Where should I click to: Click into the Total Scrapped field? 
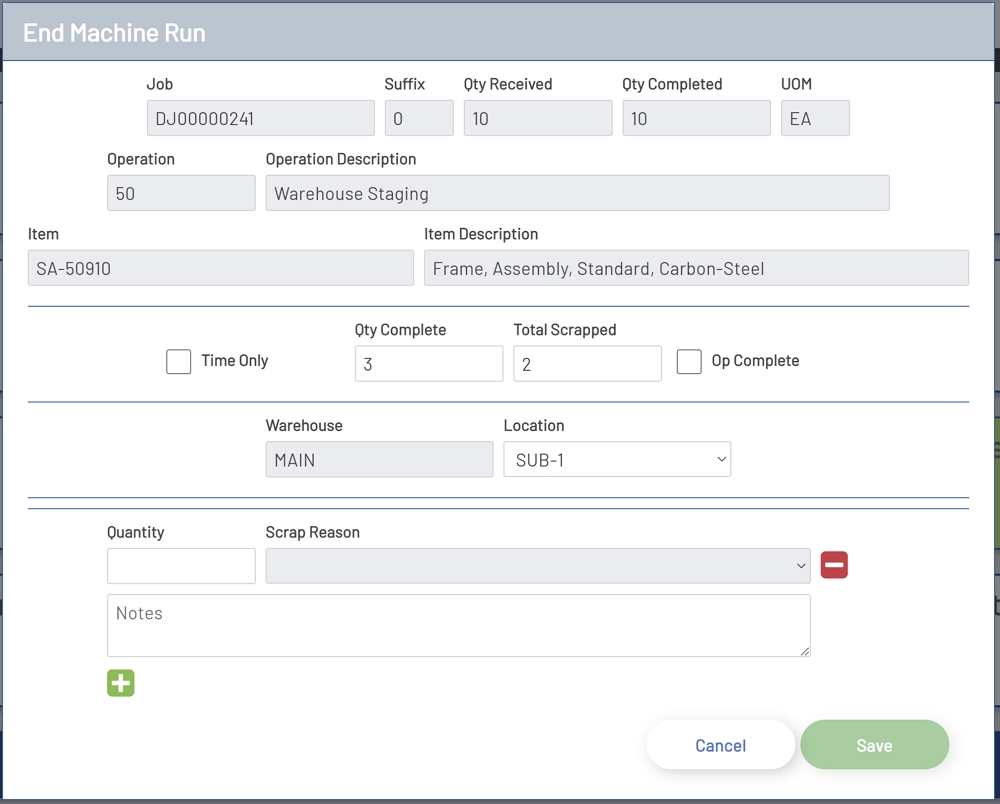click(x=587, y=364)
